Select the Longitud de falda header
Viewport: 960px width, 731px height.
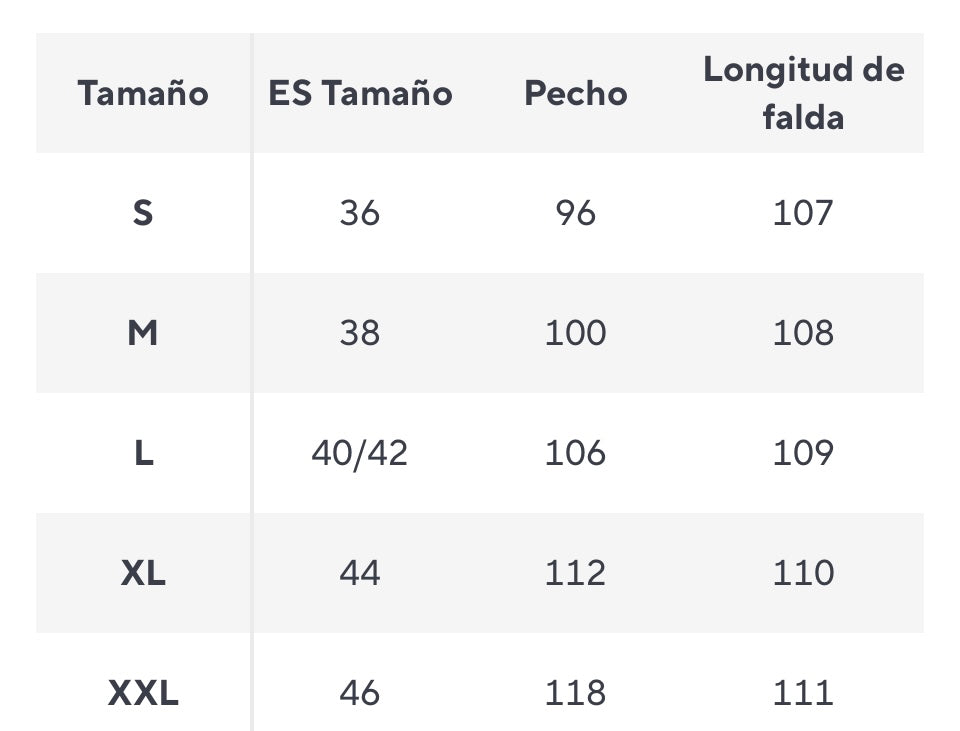803,93
